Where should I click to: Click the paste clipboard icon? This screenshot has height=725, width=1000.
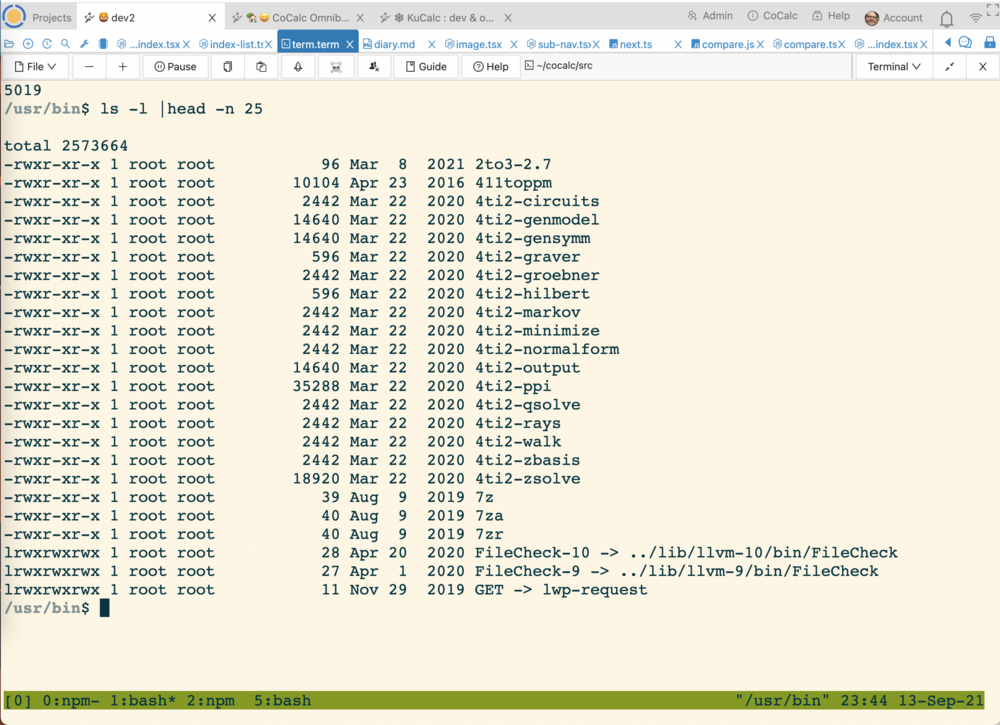(261, 67)
